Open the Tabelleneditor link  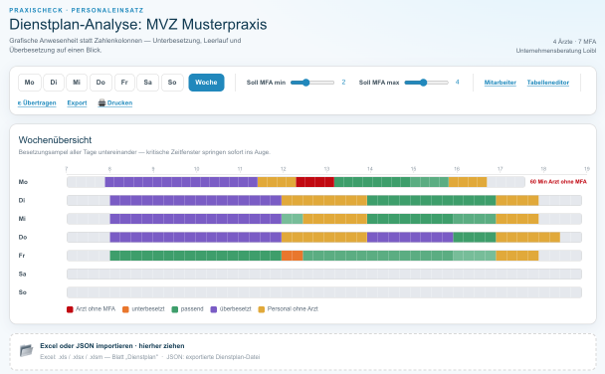tap(548, 83)
